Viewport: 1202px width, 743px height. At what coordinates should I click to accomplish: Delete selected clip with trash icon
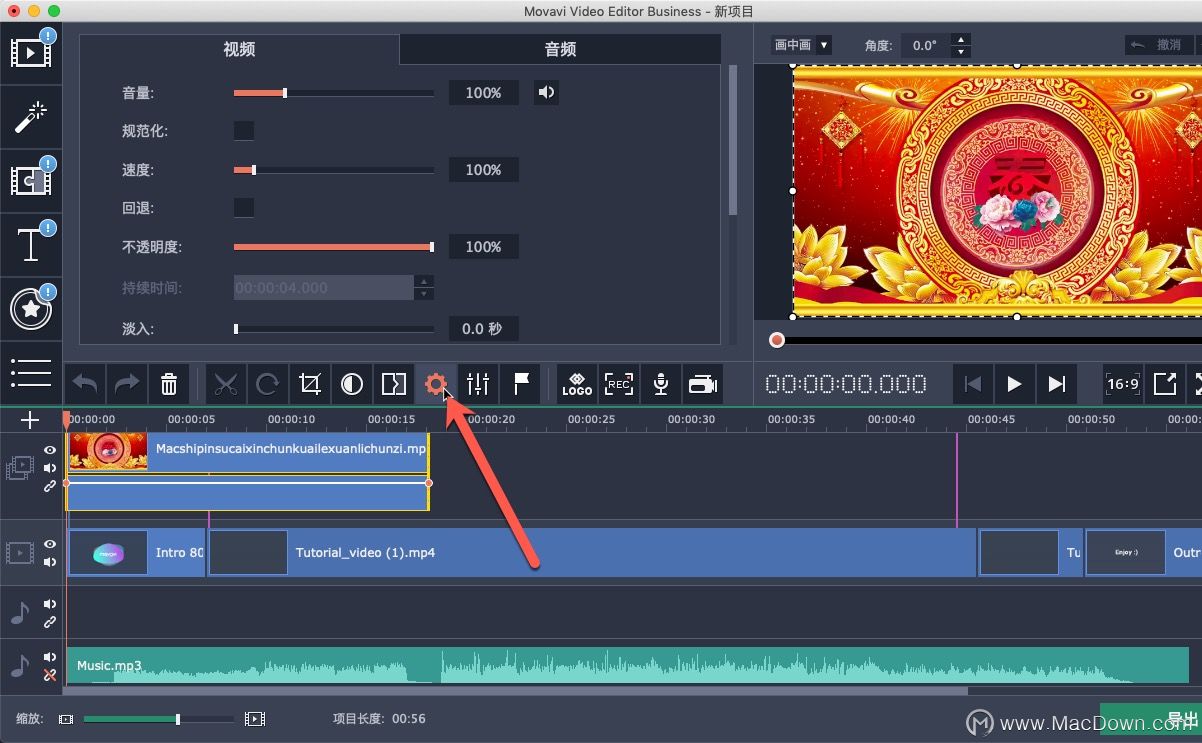point(169,384)
